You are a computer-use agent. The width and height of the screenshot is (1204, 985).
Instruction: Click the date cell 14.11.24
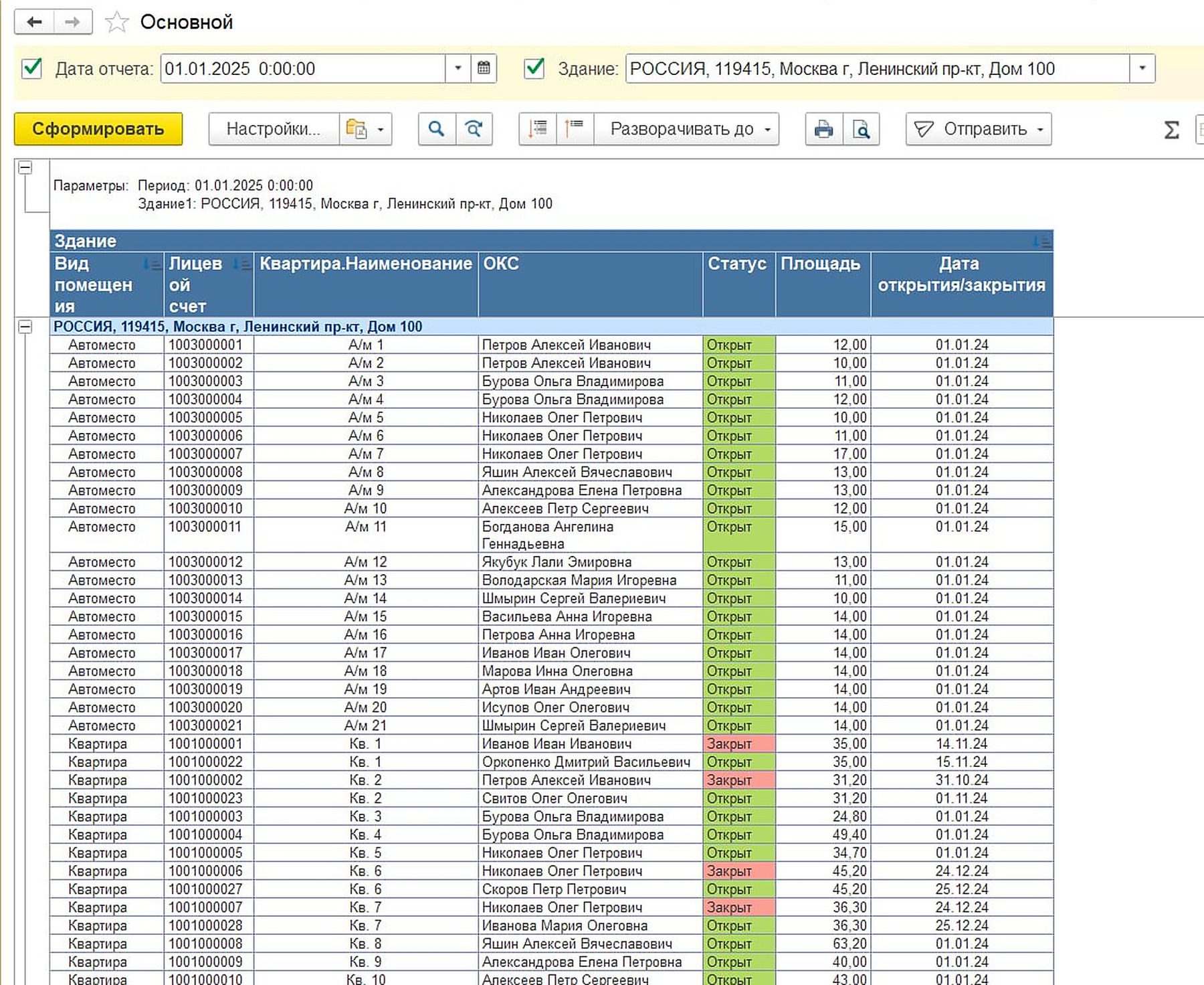[x=962, y=743]
